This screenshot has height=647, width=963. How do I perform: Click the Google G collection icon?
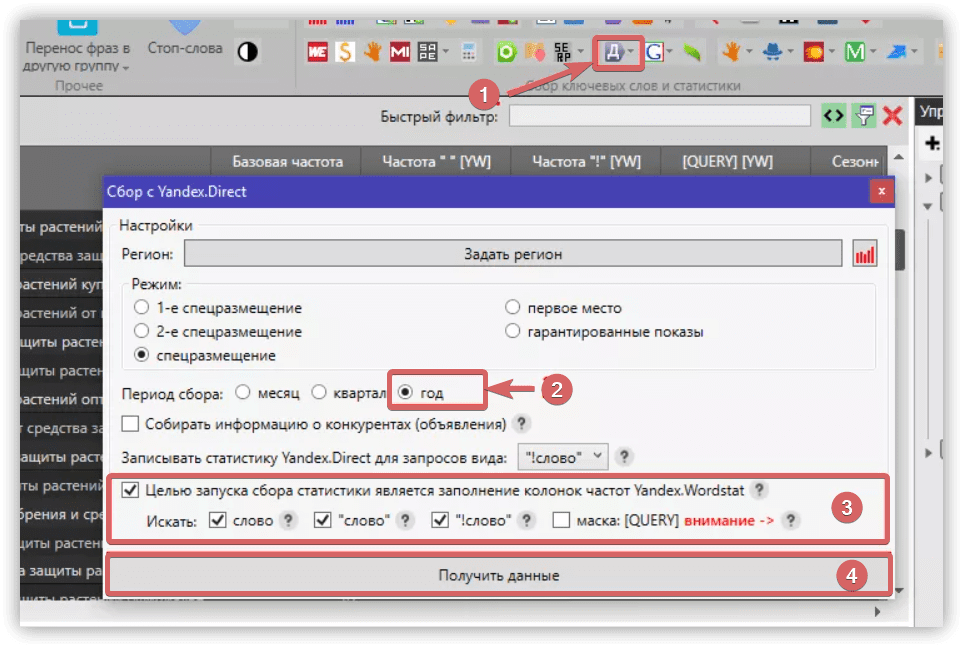pos(653,52)
